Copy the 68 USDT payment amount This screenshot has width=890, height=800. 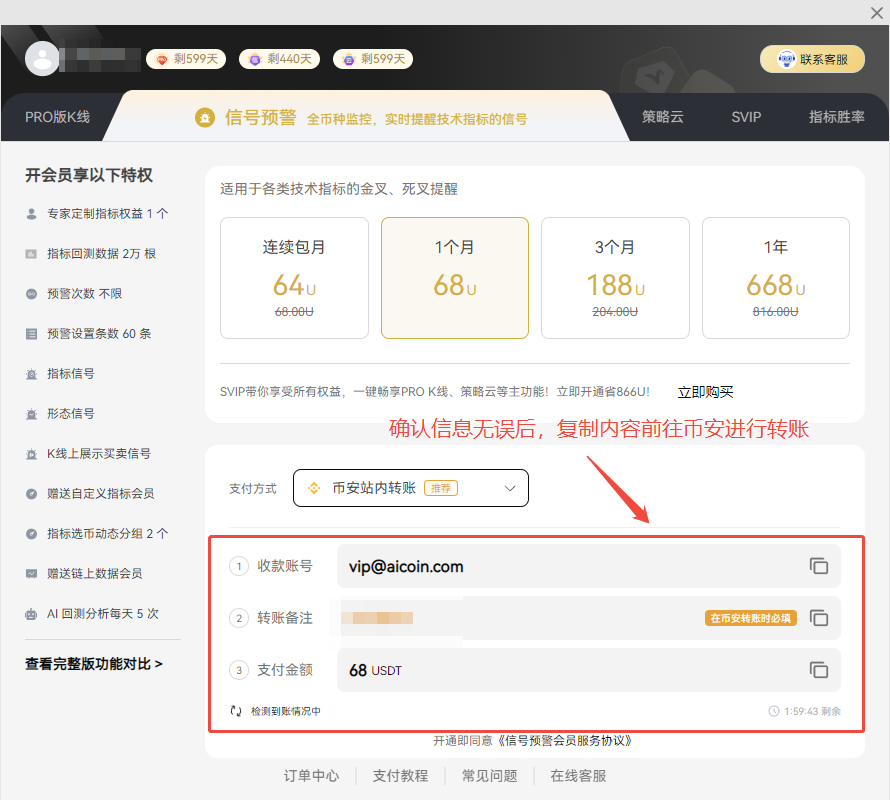tap(818, 670)
